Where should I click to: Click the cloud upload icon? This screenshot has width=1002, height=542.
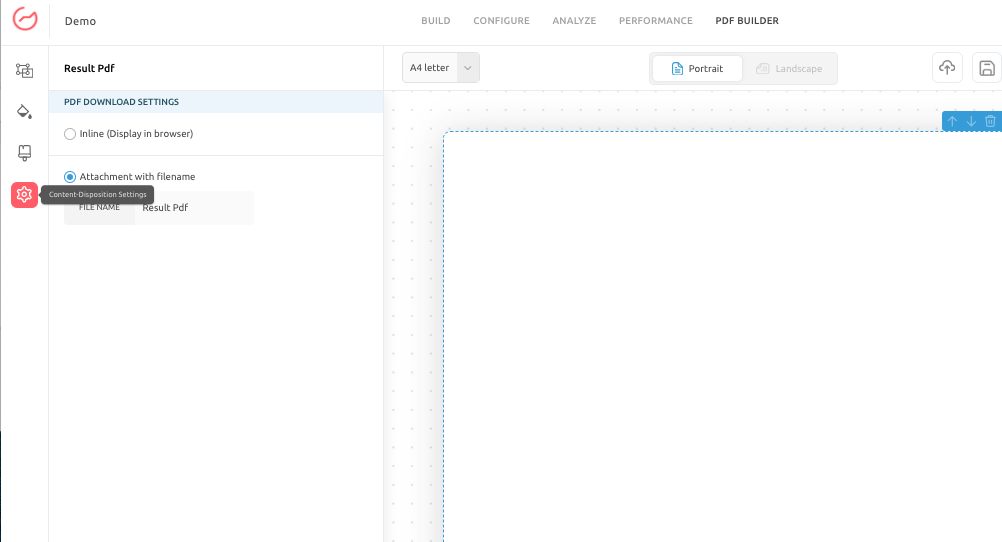tap(947, 68)
